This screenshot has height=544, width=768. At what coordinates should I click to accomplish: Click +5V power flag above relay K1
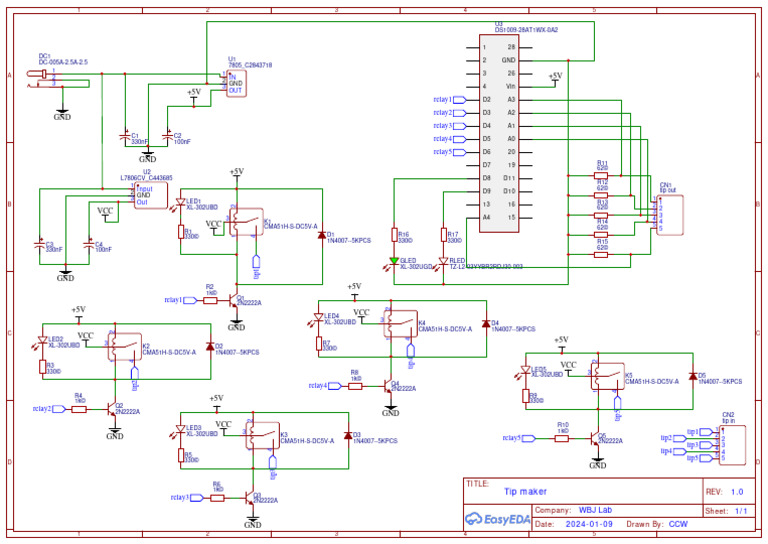pyautogui.click(x=237, y=174)
